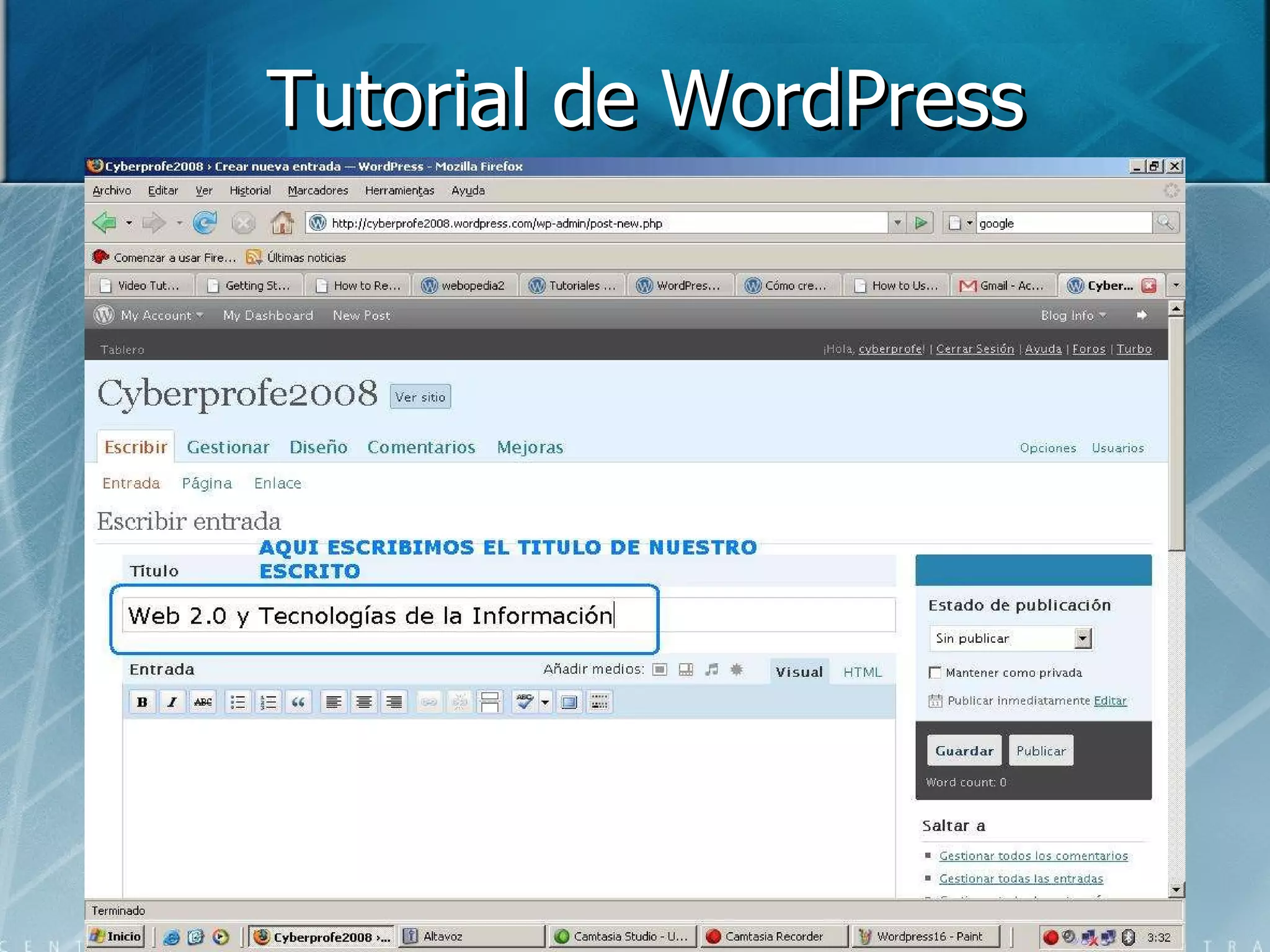Click the green Go arrow button
This screenshot has width=1270, height=952.
pyautogui.click(x=921, y=223)
